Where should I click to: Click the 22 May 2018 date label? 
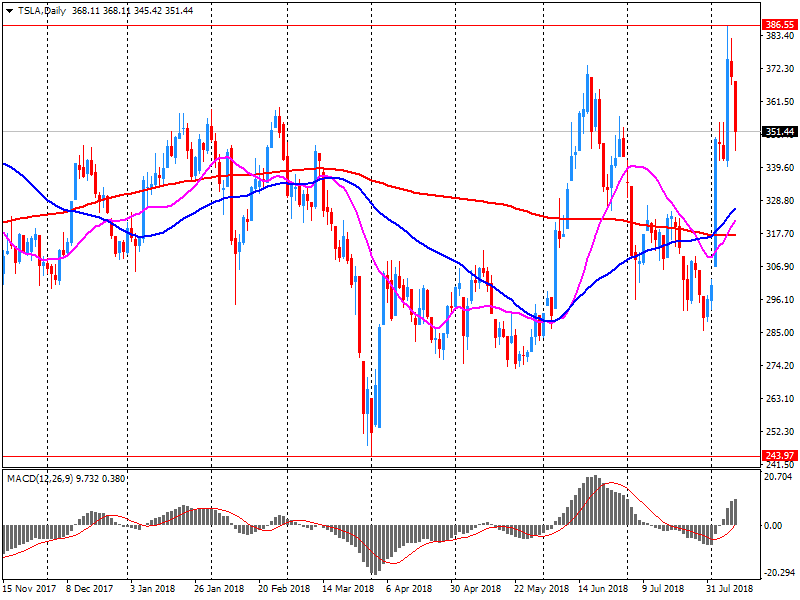(541, 589)
